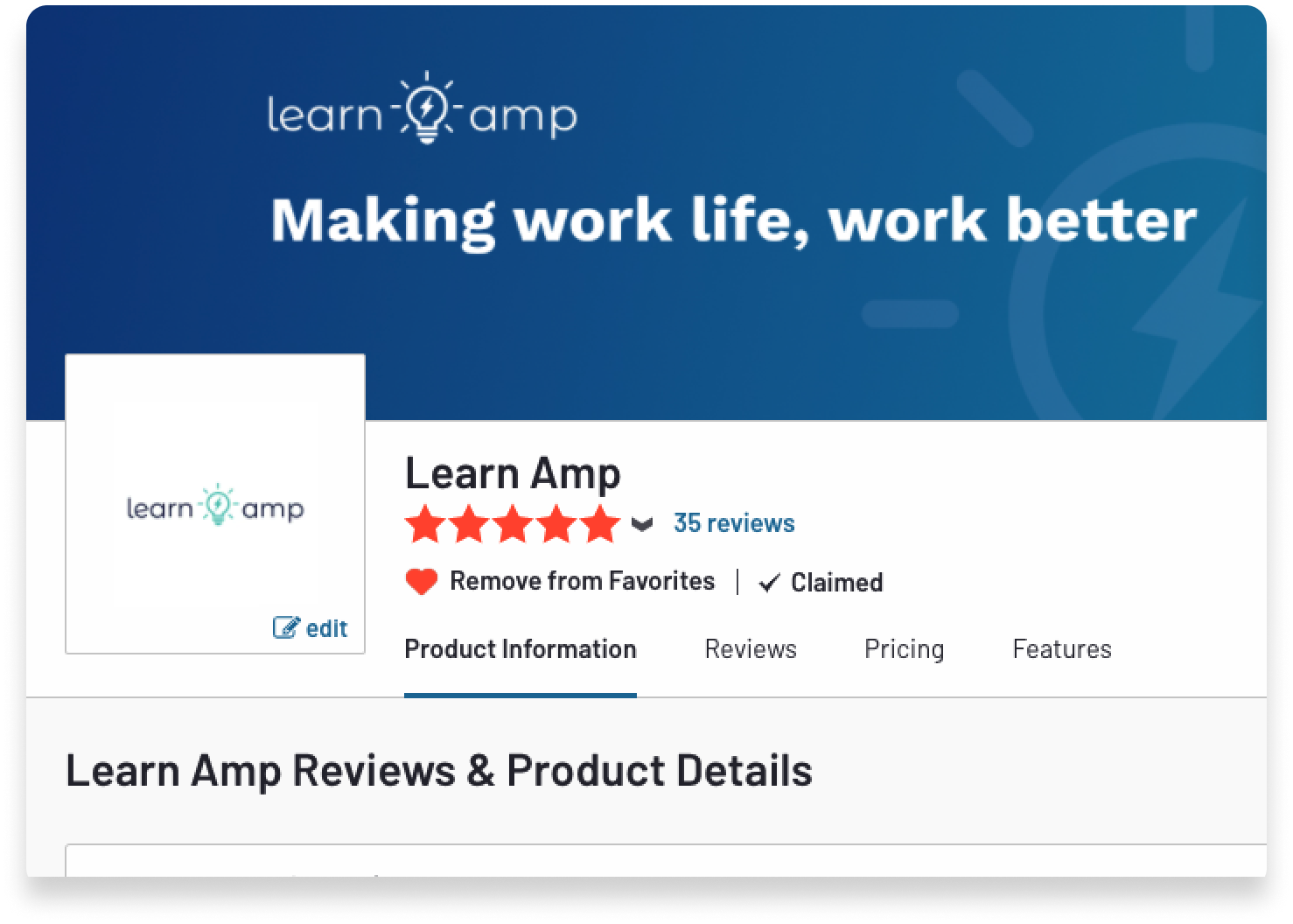Click the Remove from Favorites text
The image size is (1293, 924).
[x=582, y=581]
